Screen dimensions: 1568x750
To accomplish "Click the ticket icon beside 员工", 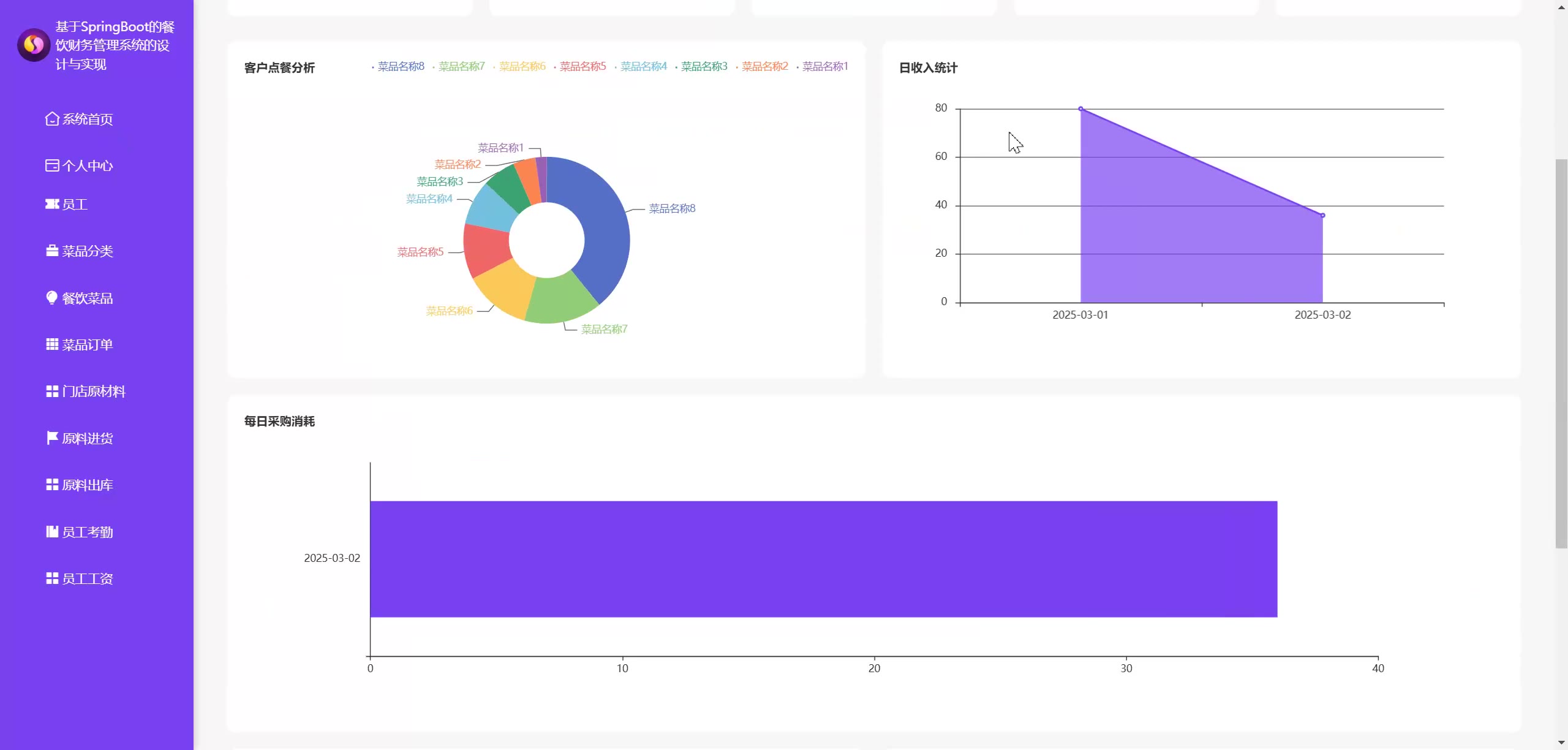I will click(x=52, y=204).
